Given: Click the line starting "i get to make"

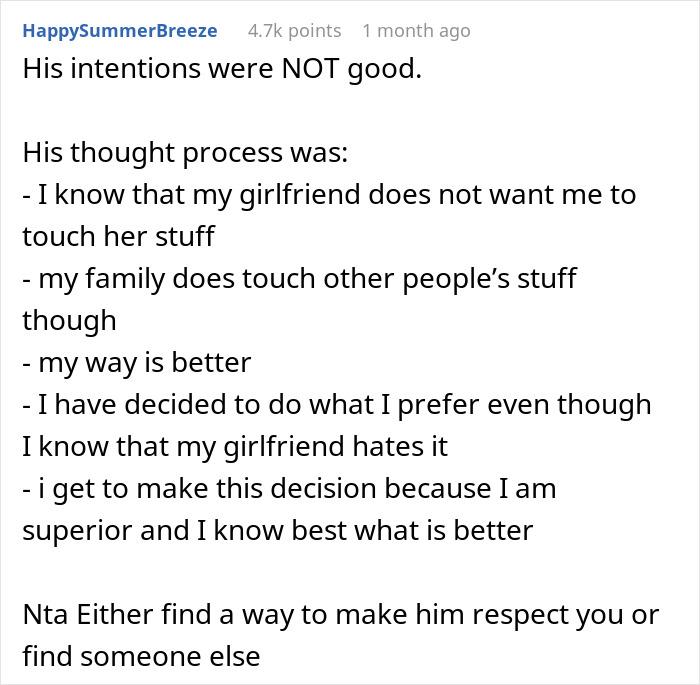Looking at the screenshot, I should coord(289,490).
